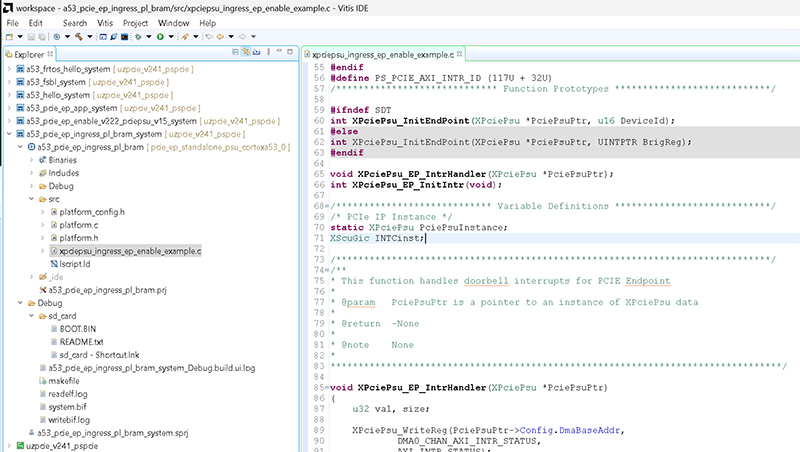Screen dimensions: 800x452
Task: Select a53_pcie_ep_ingress_pl_bram.prj file
Action: (107, 290)
